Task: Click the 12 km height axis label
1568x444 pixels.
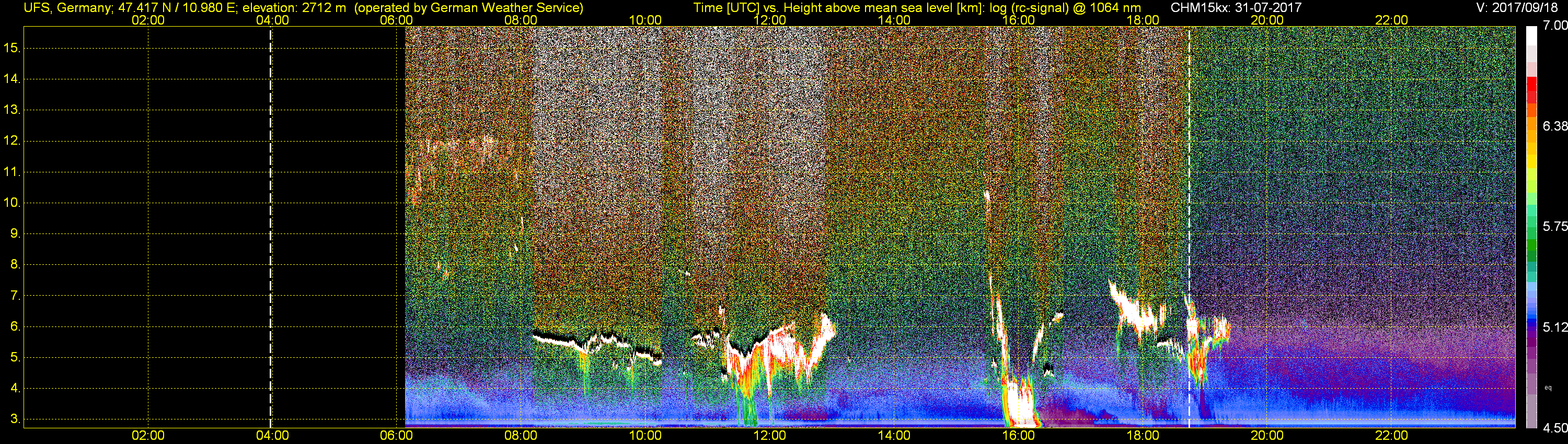Action: pos(11,141)
